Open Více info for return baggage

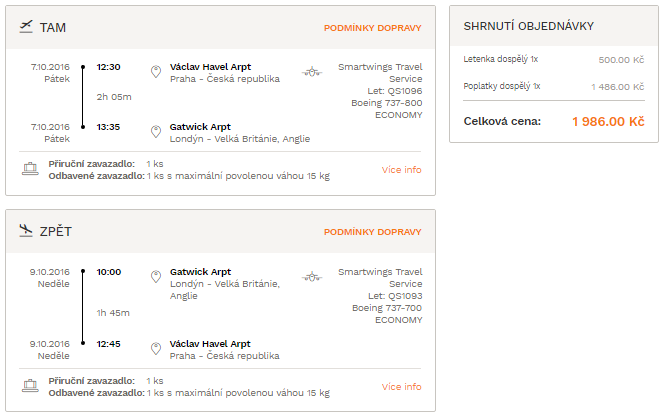(x=401, y=387)
